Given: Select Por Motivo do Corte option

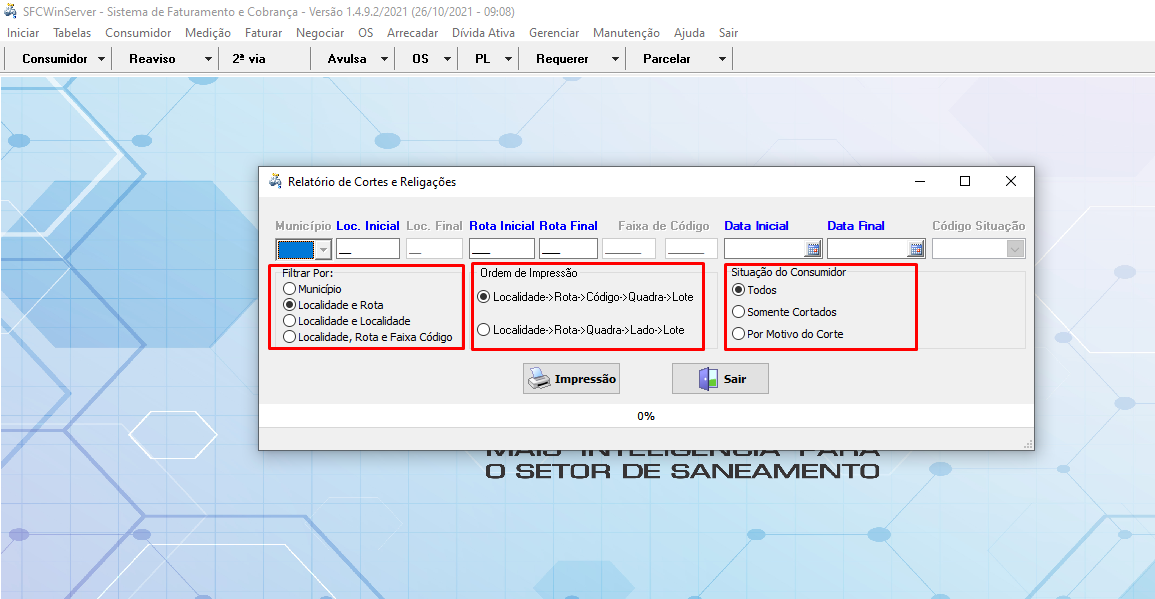Looking at the screenshot, I should tap(739, 334).
